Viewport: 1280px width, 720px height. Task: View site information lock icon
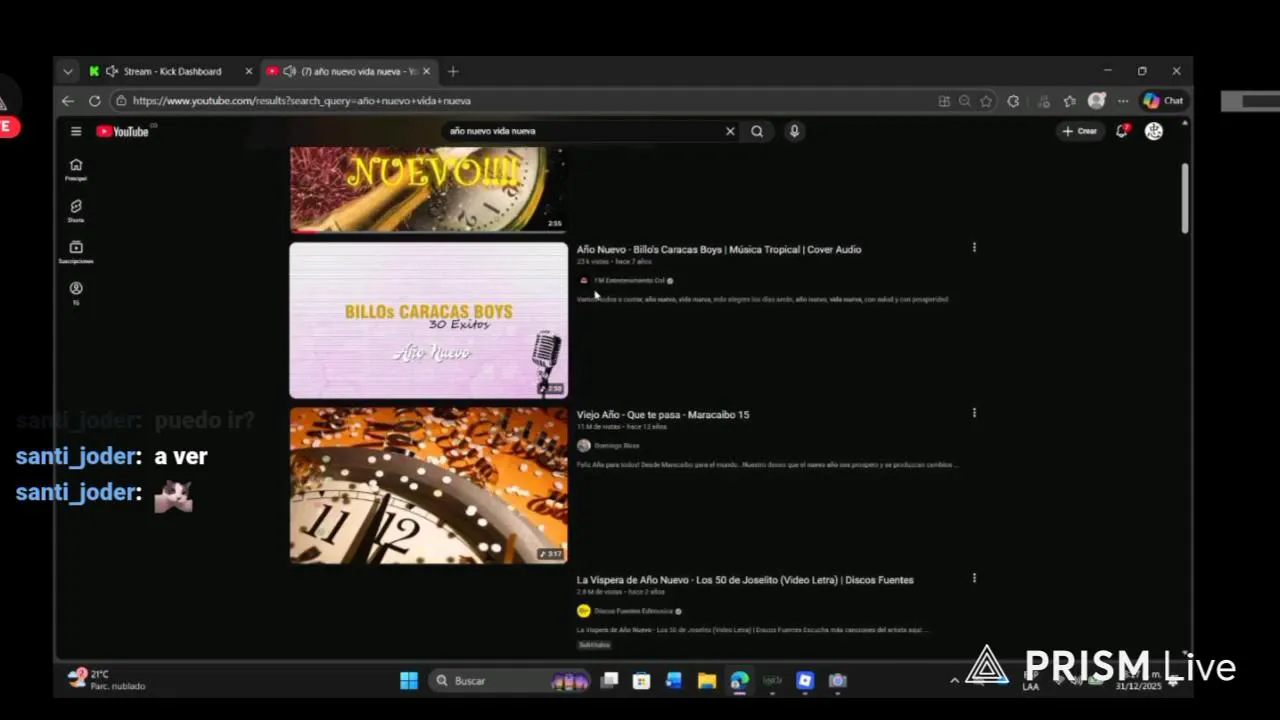pos(121,101)
